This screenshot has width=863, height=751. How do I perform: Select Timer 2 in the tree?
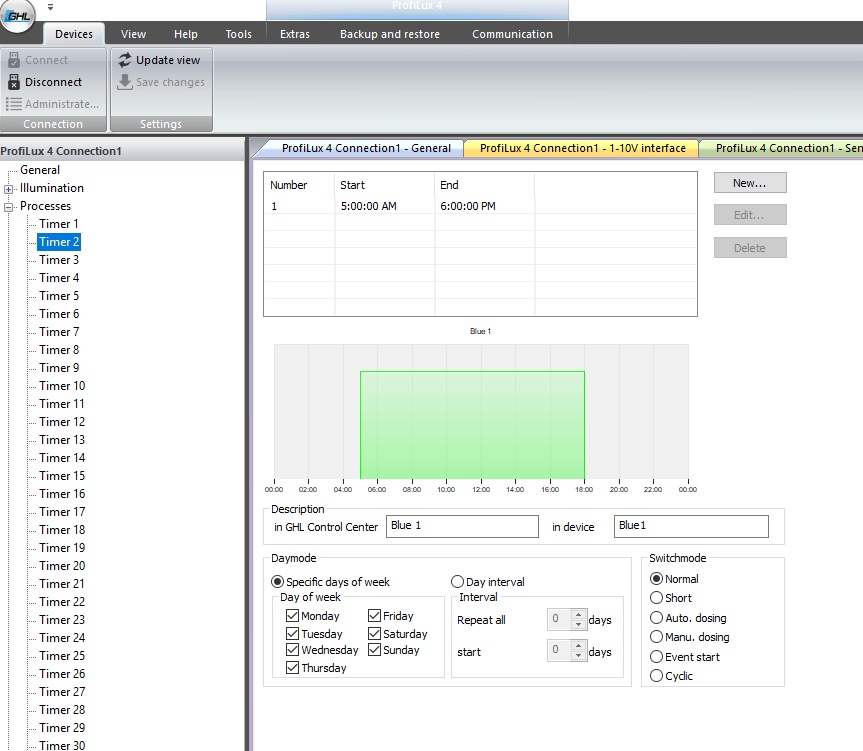pos(59,242)
